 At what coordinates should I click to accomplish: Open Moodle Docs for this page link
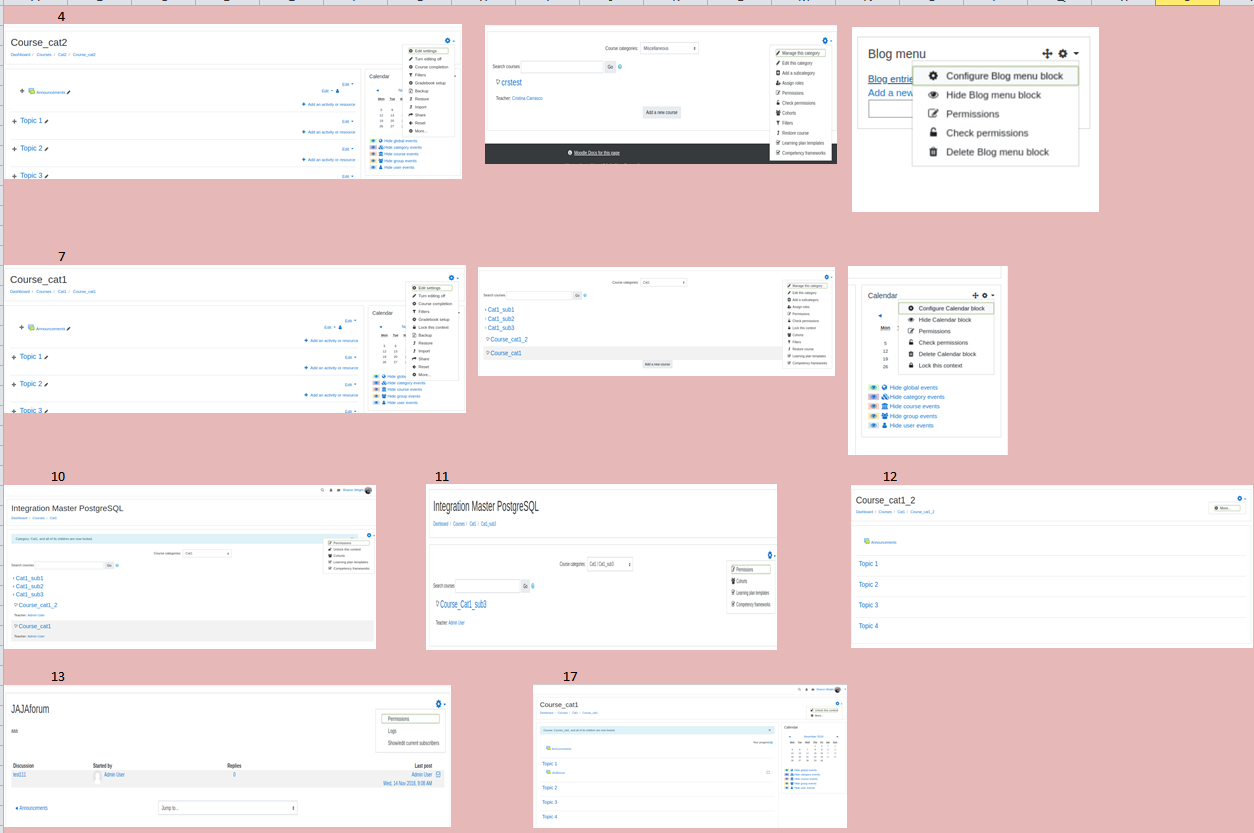[596, 153]
